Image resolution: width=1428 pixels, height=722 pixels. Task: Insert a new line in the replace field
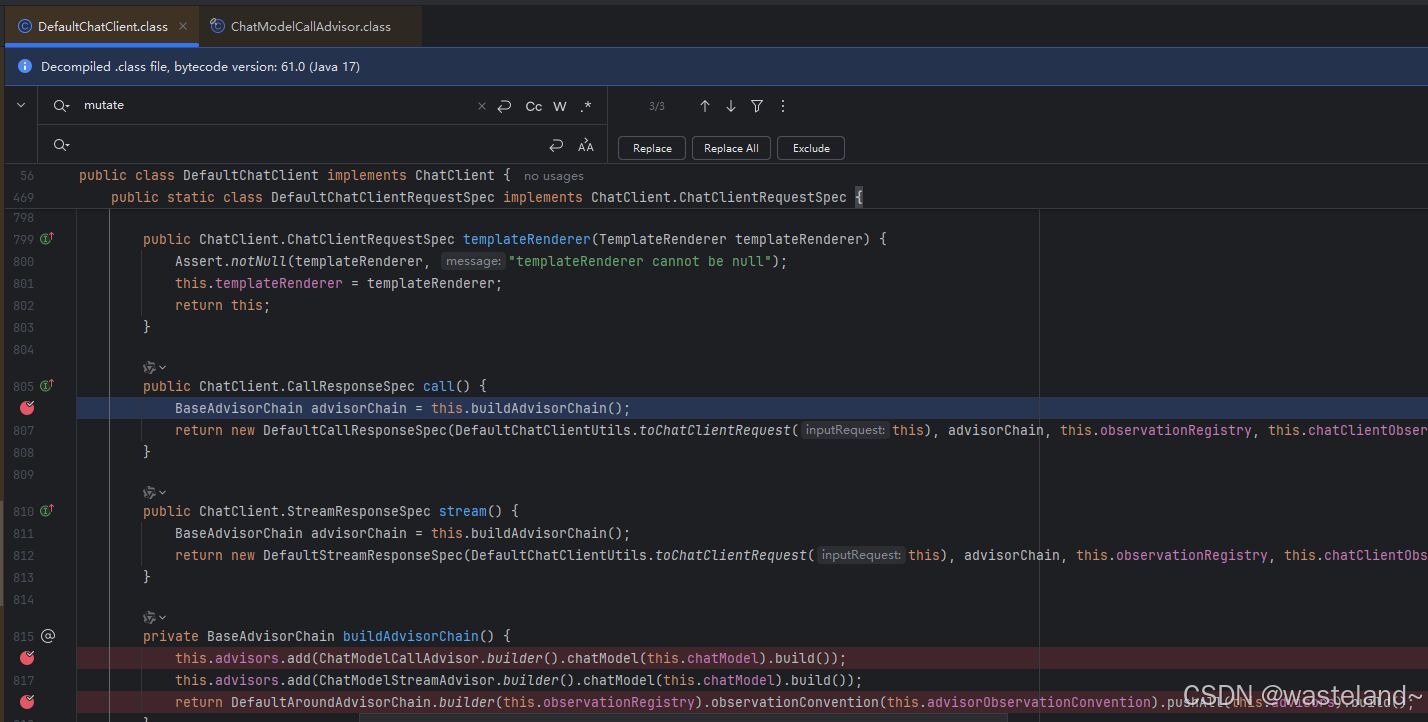[x=557, y=146]
